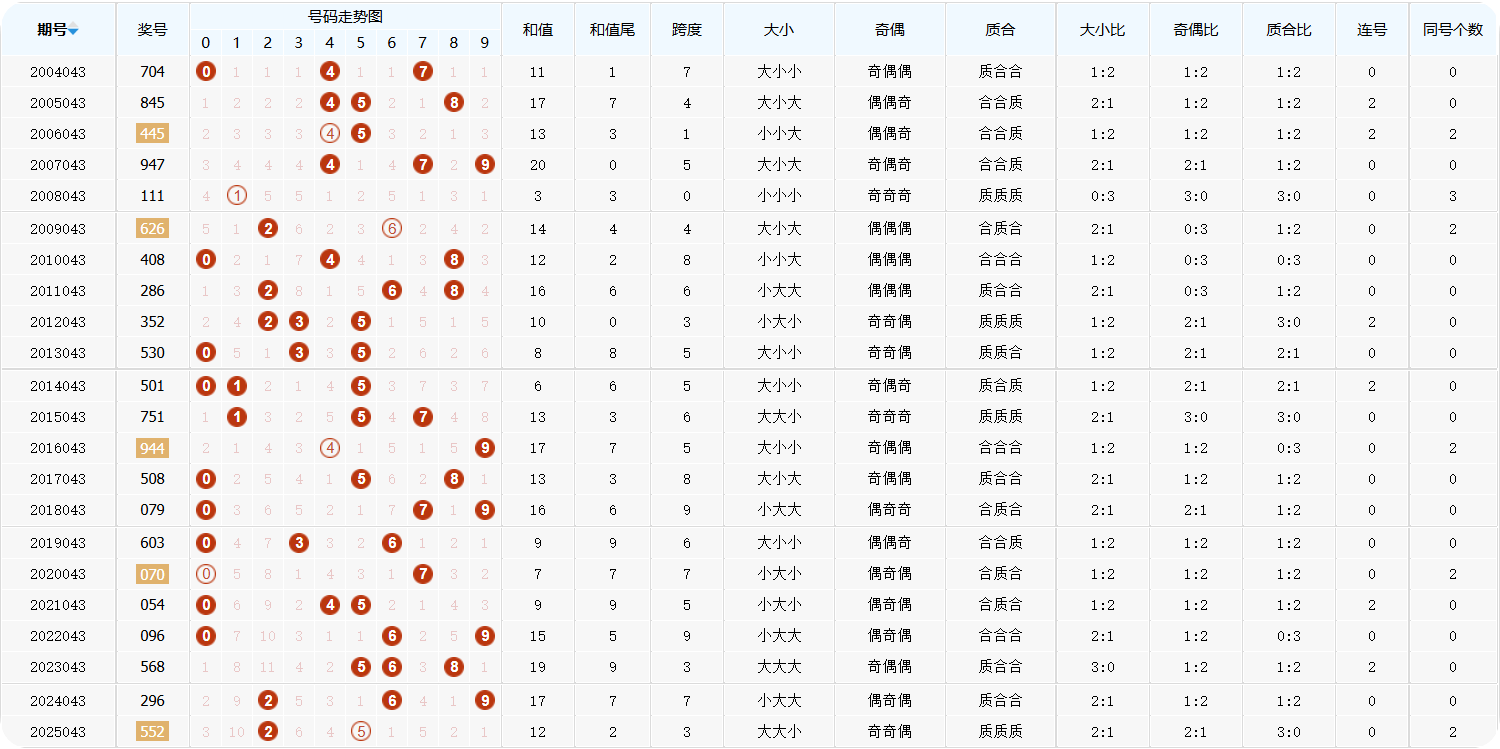Click red ball 4 in row 2010043
1500x749 pixels.
point(330,260)
